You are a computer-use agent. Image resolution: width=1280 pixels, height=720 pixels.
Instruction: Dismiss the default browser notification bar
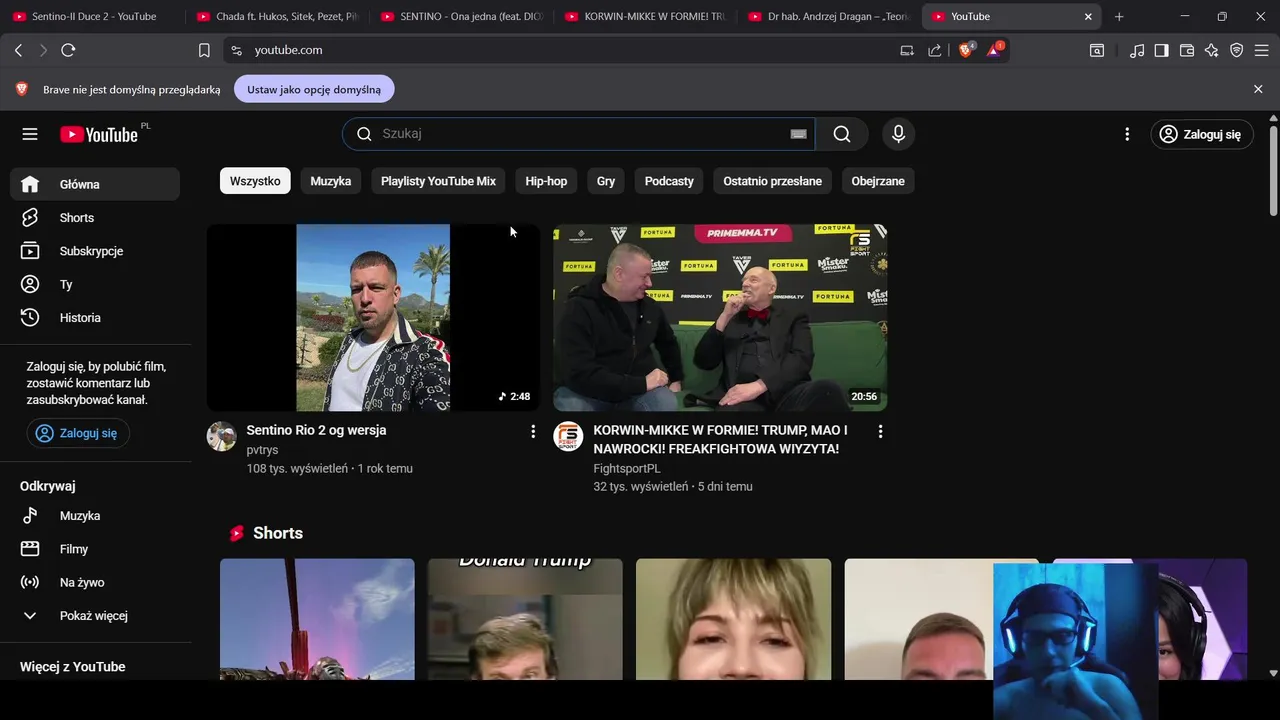[x=1258, y=89]
